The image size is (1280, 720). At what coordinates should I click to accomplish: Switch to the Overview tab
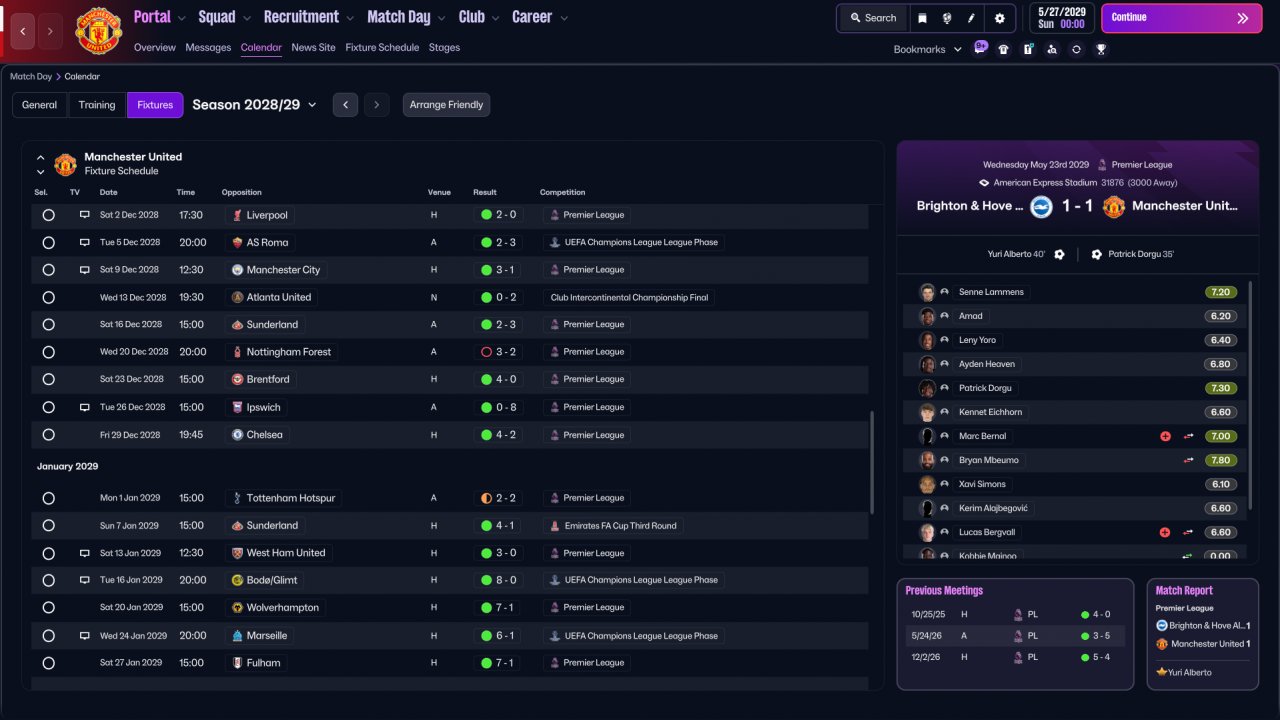(155, 47)
